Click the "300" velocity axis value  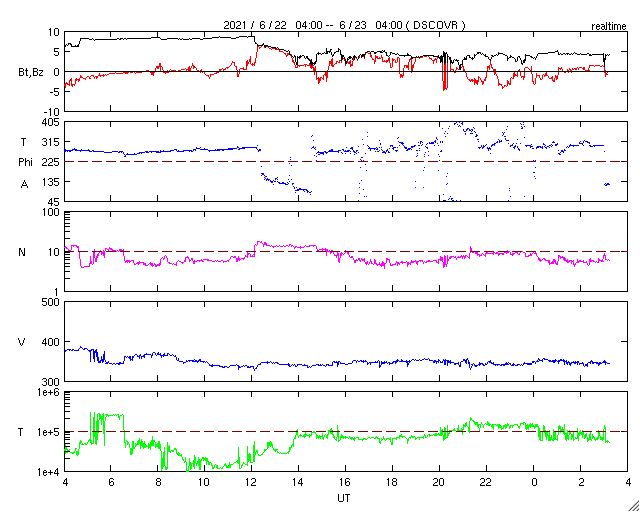51,381
